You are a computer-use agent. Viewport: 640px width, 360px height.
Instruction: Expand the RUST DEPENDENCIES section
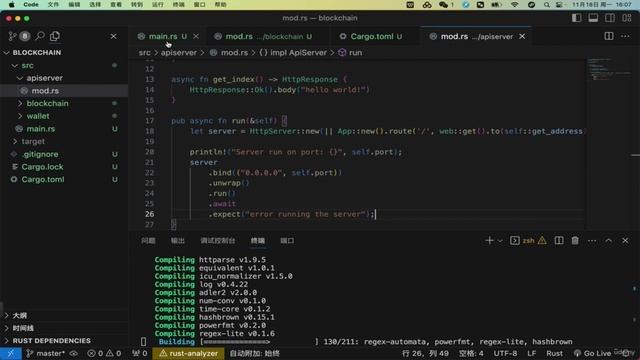[64, 341]
